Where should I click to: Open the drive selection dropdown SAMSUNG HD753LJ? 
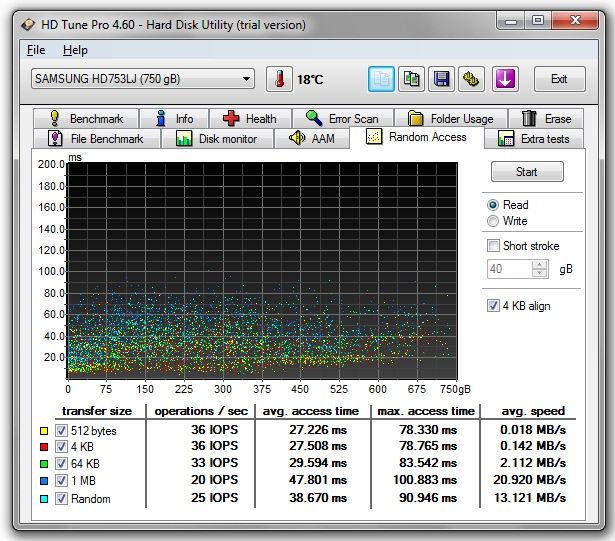tap(143, 79)
